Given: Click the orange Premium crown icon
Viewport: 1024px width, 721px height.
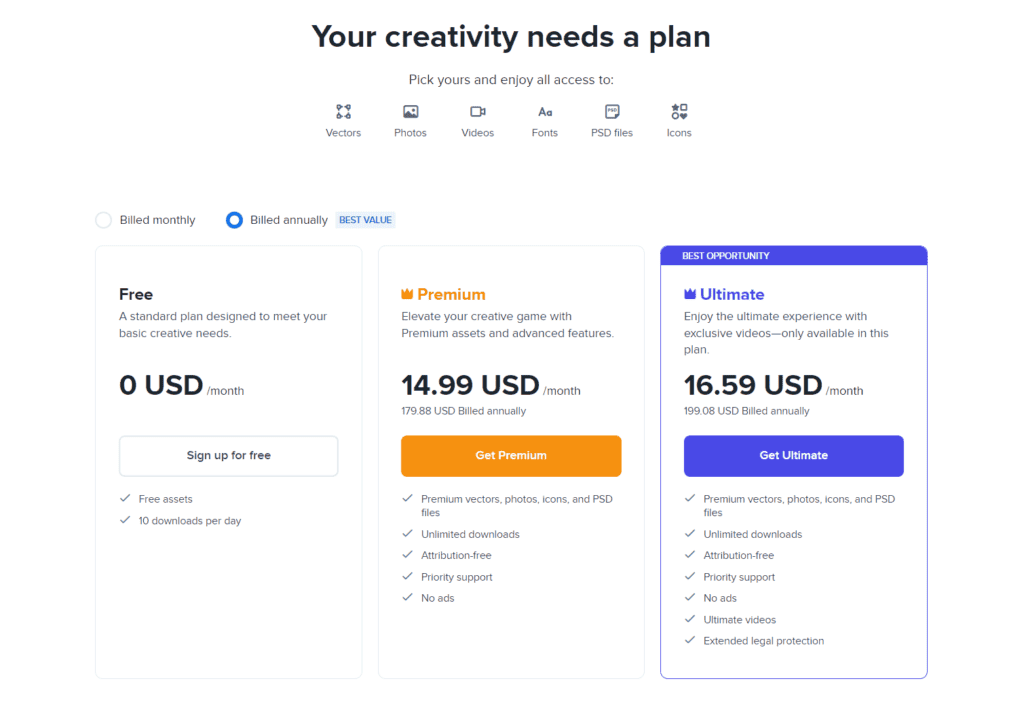Looking at the screenshot, I should 406,294.
